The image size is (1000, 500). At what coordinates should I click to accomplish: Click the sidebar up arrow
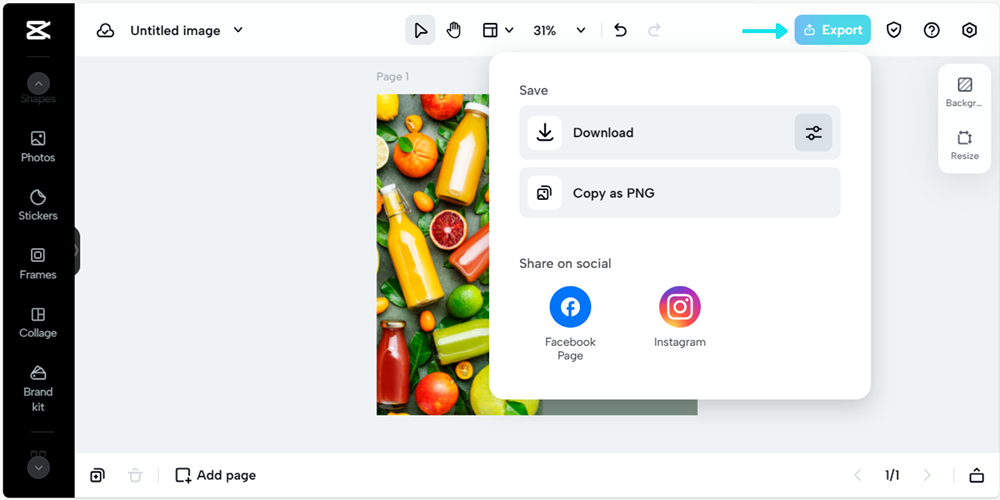(x=38, y=84)
